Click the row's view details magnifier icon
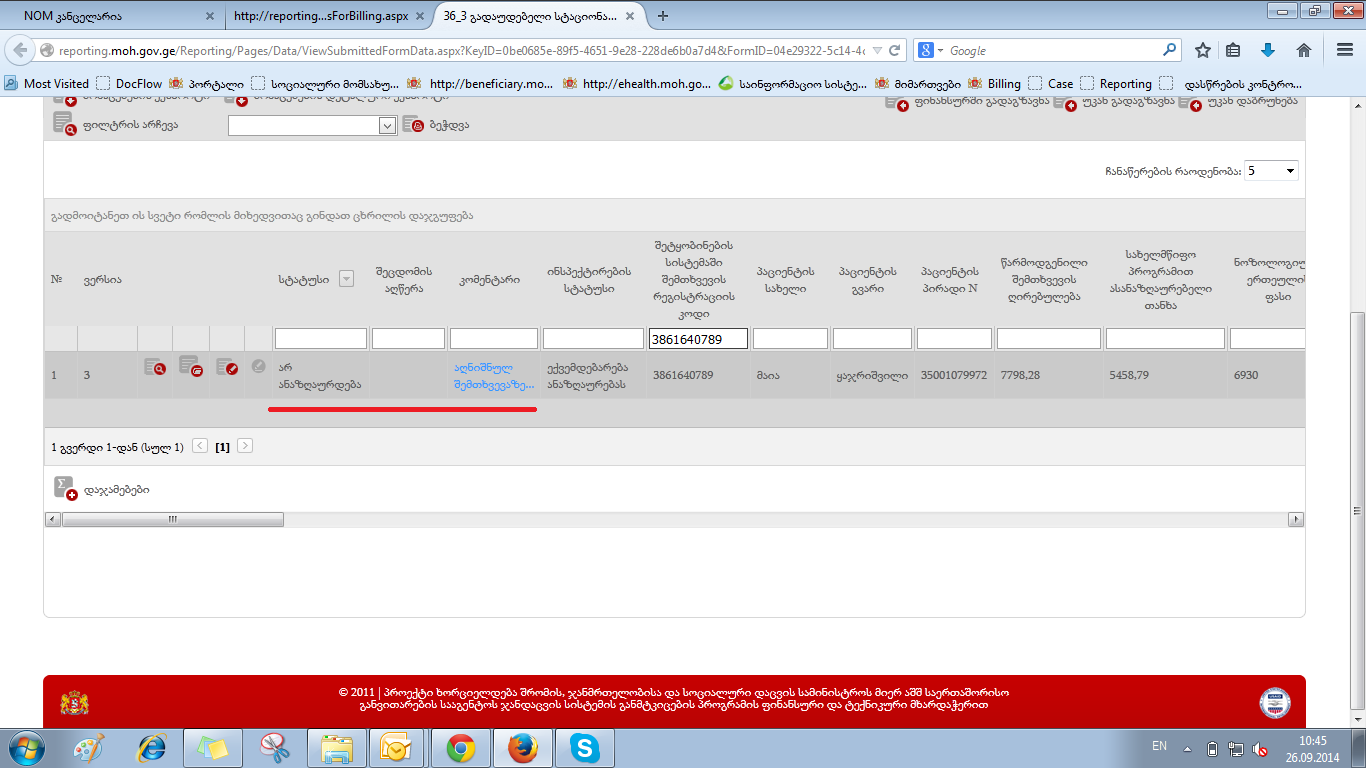 coord(154,368)
